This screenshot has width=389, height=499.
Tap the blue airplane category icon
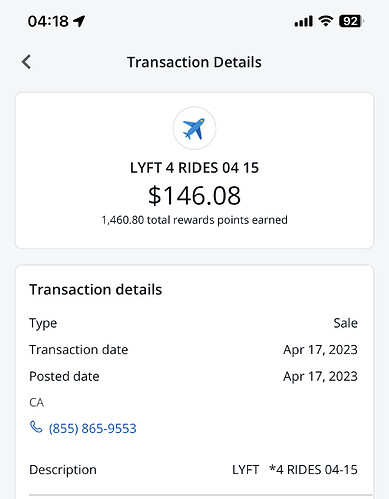194,128
